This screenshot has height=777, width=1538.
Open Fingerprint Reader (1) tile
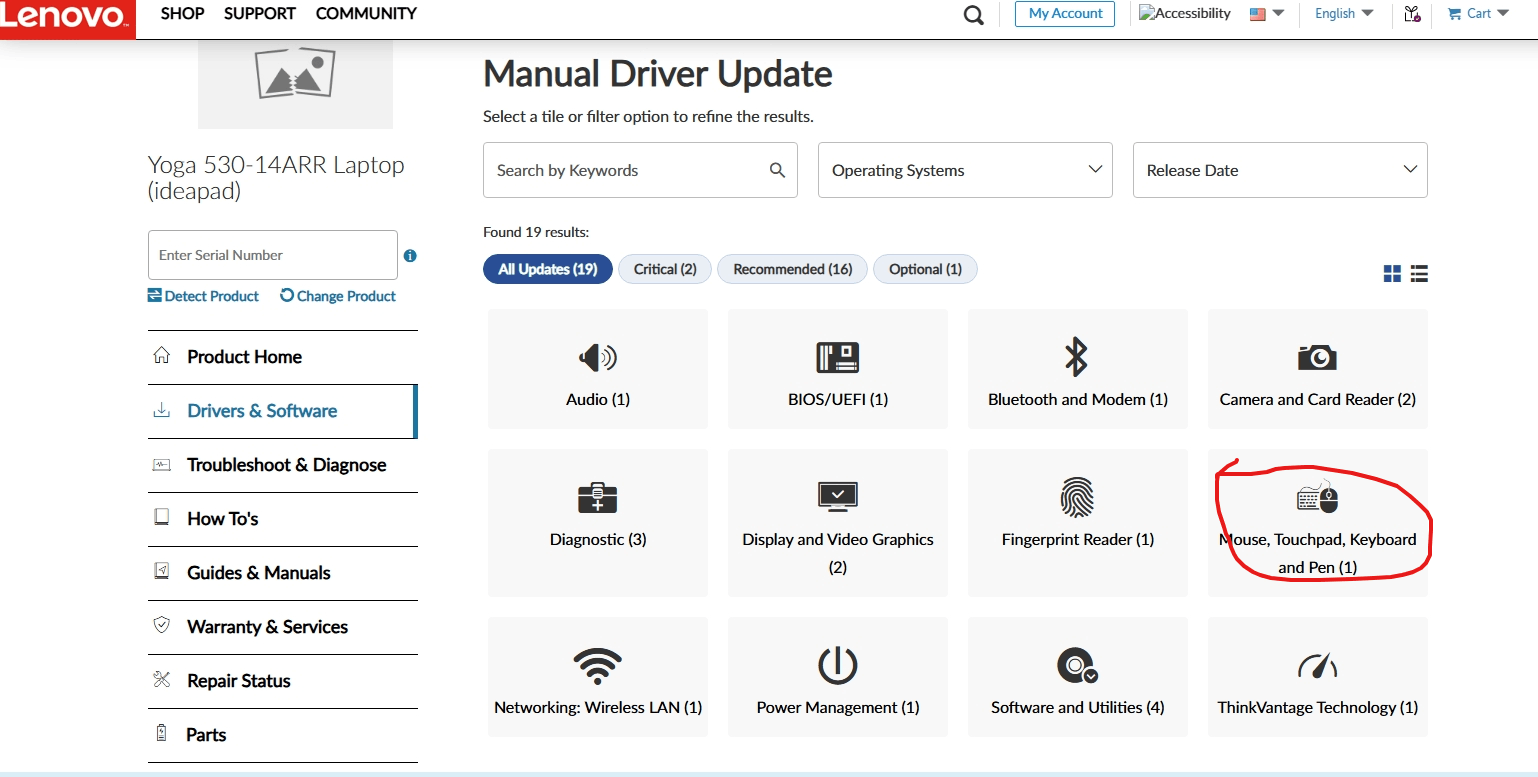[x=1078, y=523]
